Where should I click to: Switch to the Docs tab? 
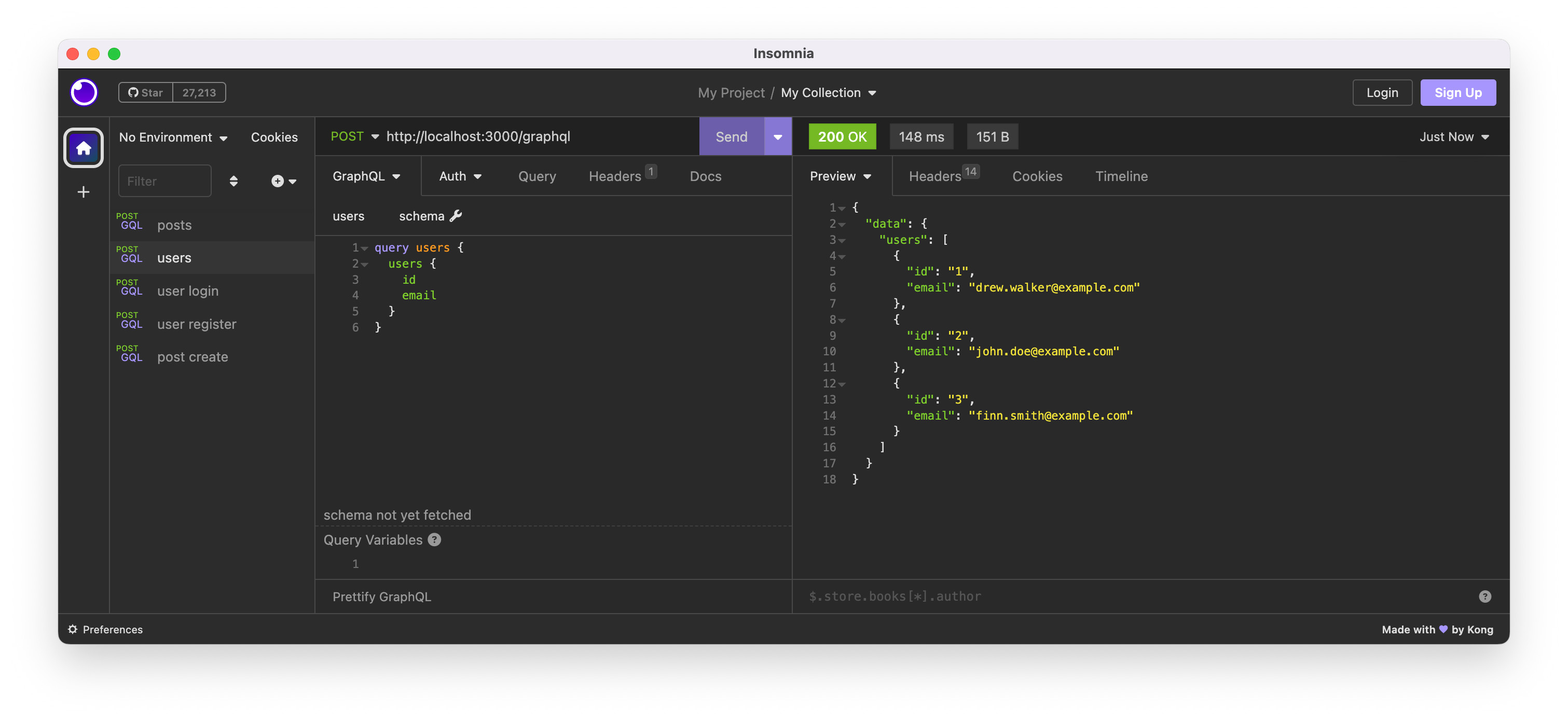705,176
